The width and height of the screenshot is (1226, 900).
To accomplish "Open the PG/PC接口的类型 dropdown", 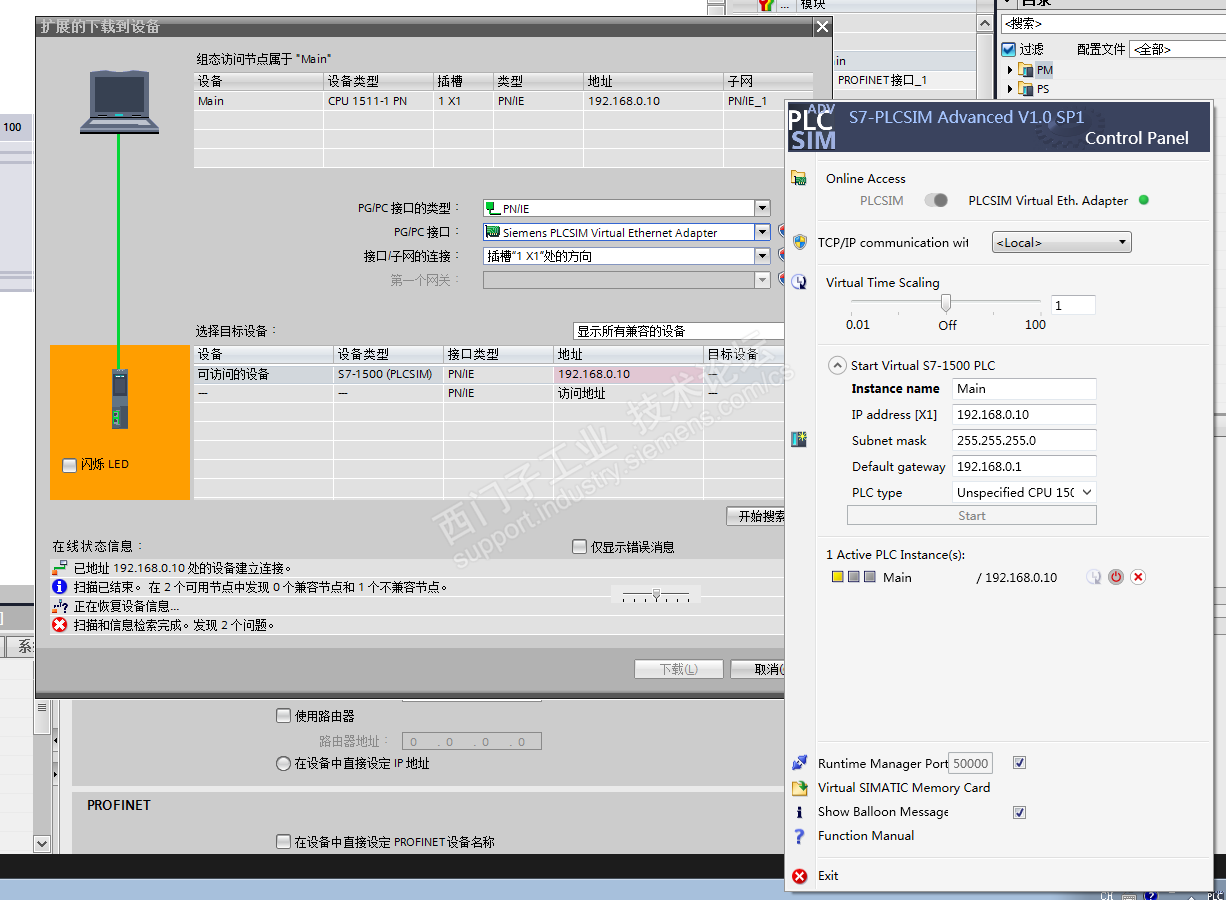I will (x=762, y=208).
